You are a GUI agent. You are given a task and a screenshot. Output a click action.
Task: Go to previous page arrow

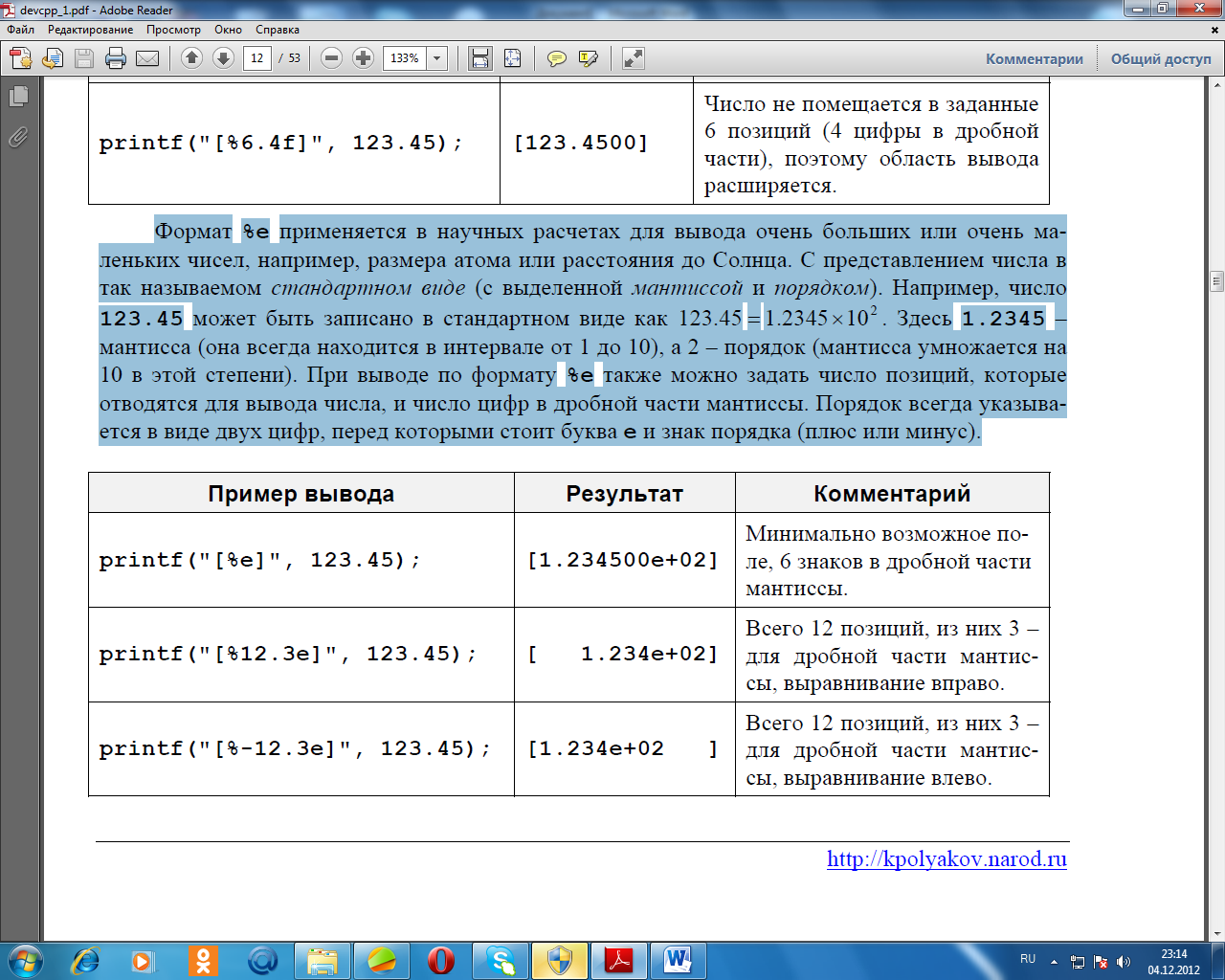tap(191, 58)
